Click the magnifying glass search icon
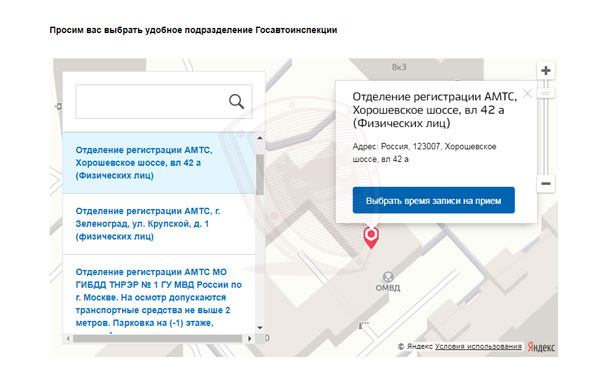This screenshot has width=600, height=371. (x=236, y=101)
